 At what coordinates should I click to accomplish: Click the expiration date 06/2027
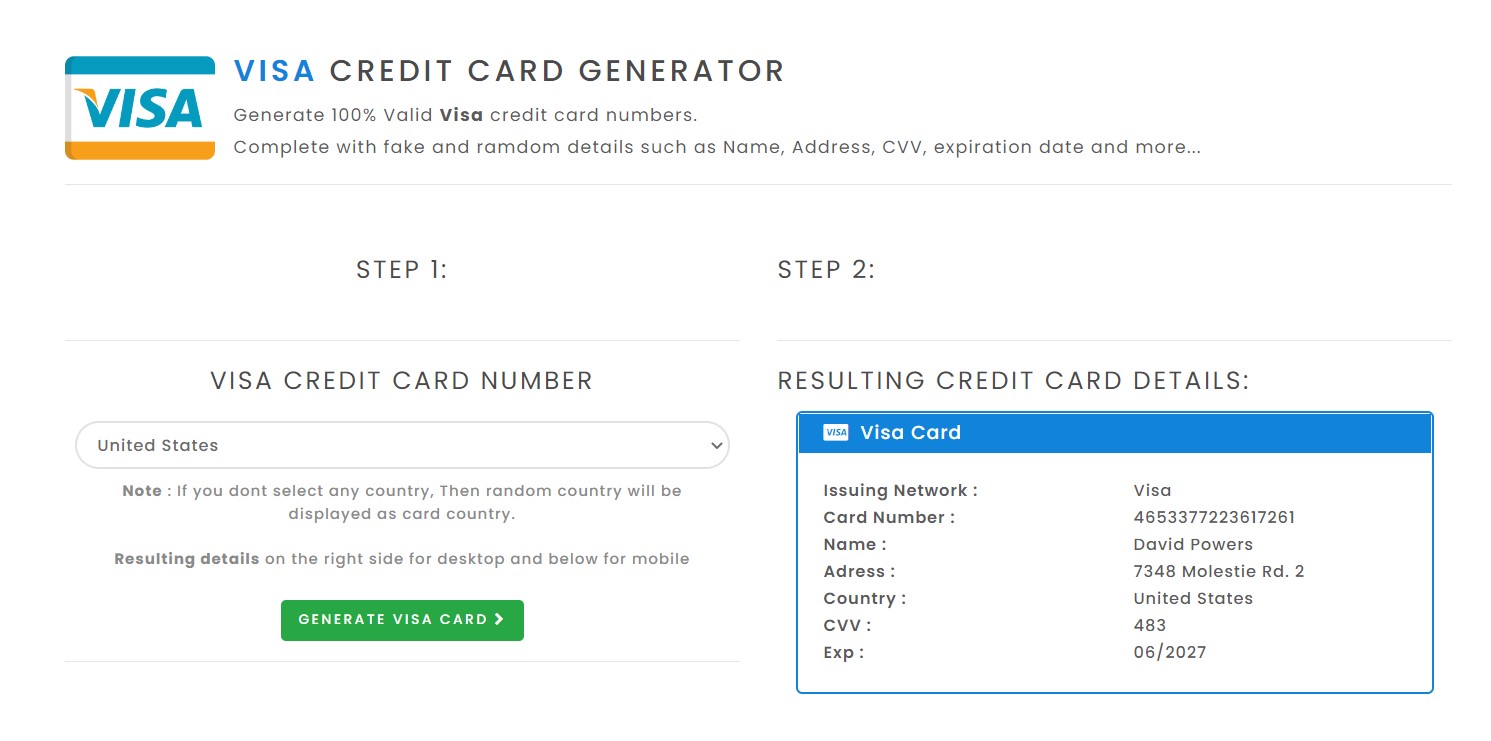[x=1169, y=652]
